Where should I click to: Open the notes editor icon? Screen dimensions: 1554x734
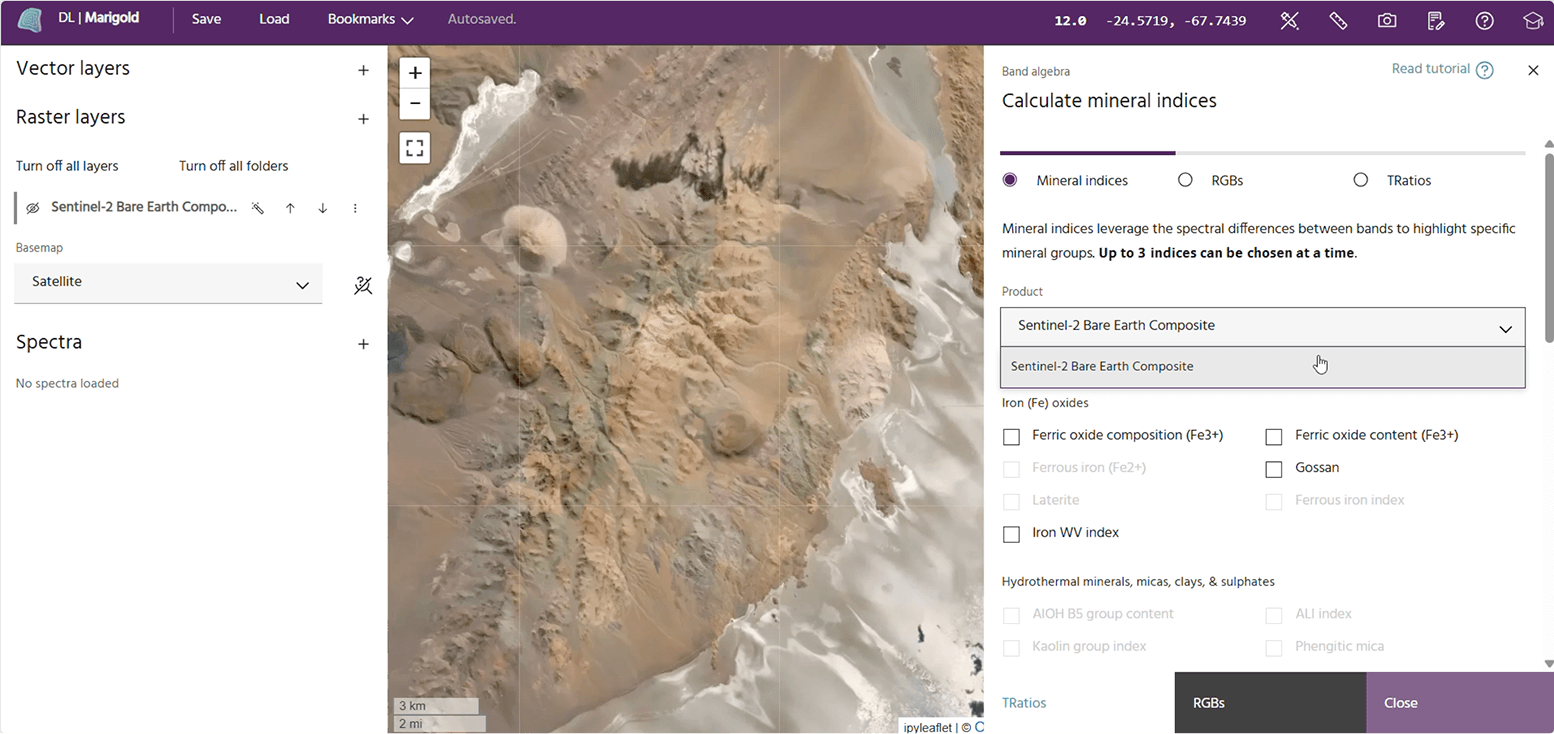(x=1436, y=20)
